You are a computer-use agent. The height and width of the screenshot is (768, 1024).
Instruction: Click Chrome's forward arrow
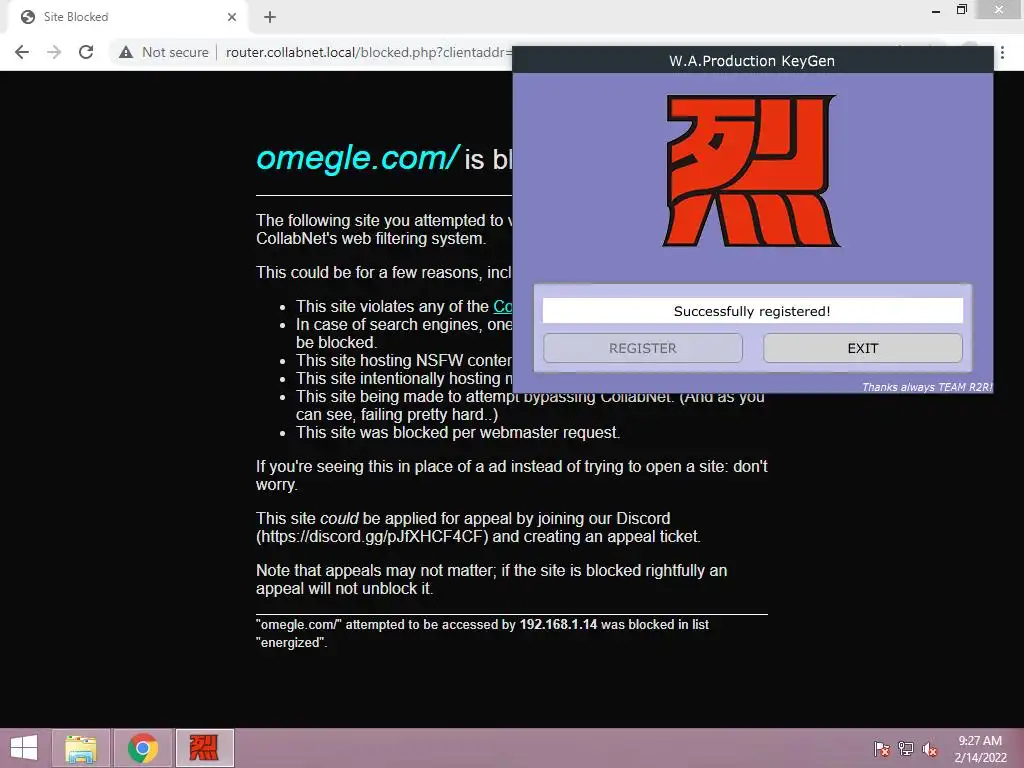(54, 52)
